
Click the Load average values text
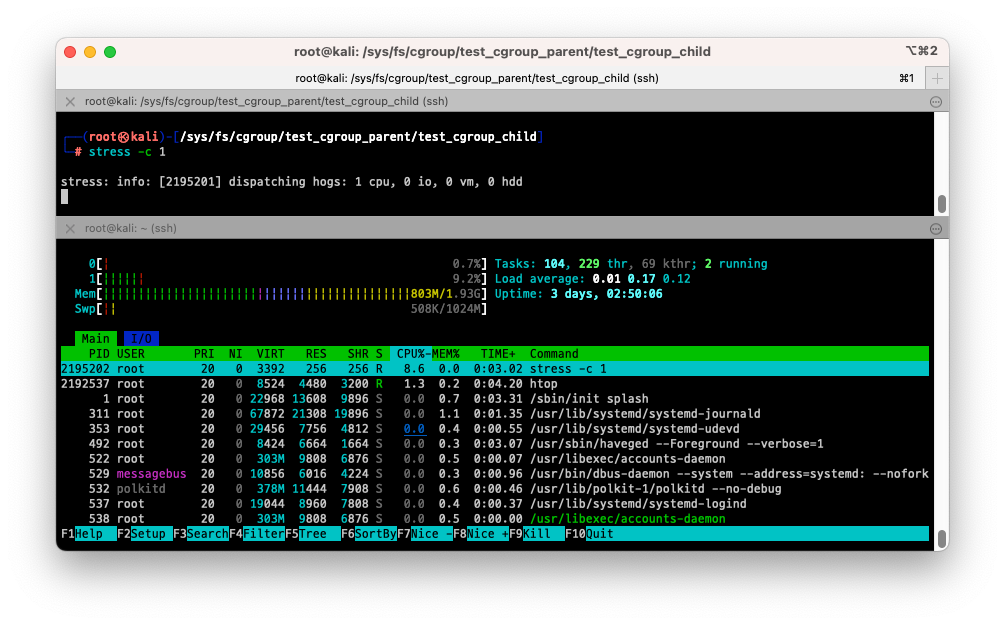point(642,279)
